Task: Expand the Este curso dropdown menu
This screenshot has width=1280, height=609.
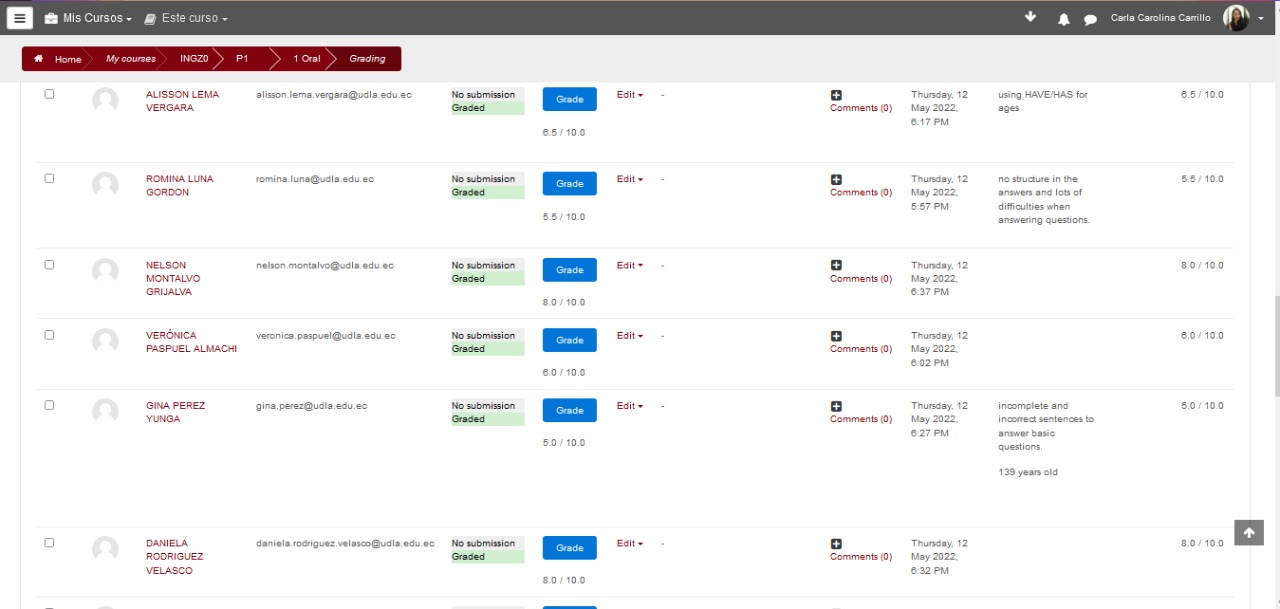Action: [186, 18]
